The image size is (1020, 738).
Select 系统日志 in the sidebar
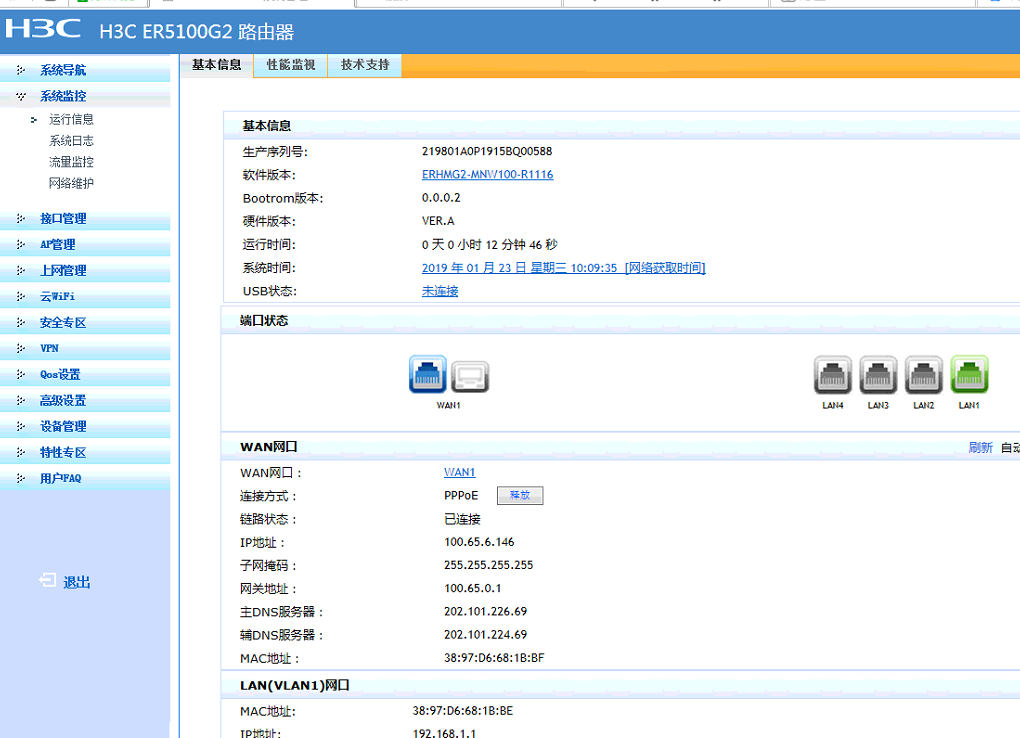pos(72,141)
